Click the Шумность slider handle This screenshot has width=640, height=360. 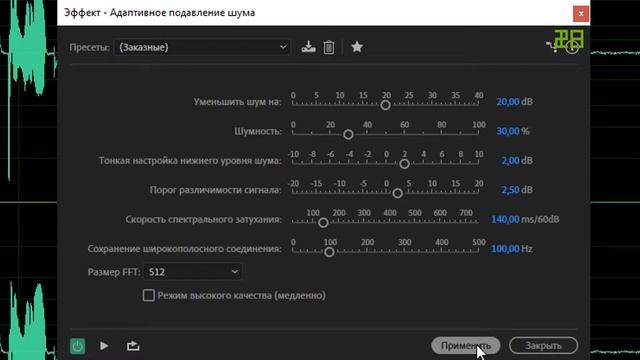(348, 134)
